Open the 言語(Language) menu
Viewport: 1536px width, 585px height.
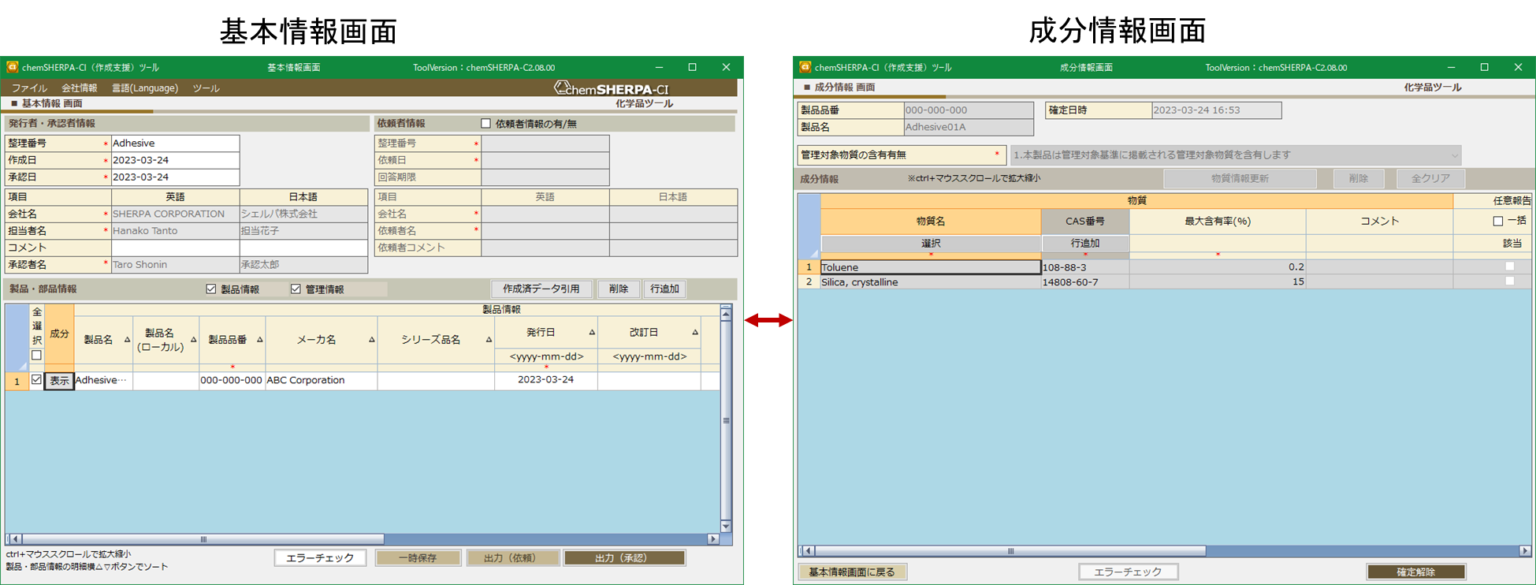pos(145,88)
